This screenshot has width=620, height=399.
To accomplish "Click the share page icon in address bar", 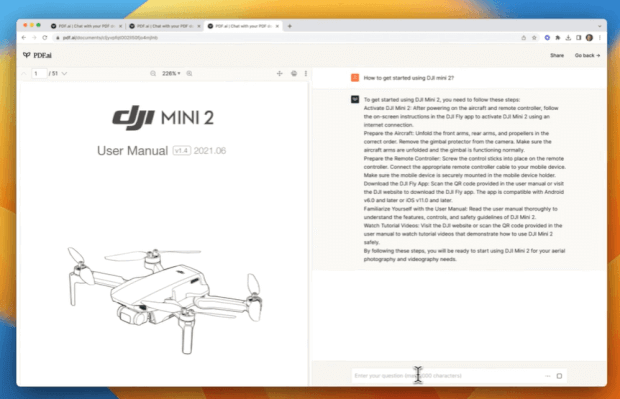I will [524, 38].
